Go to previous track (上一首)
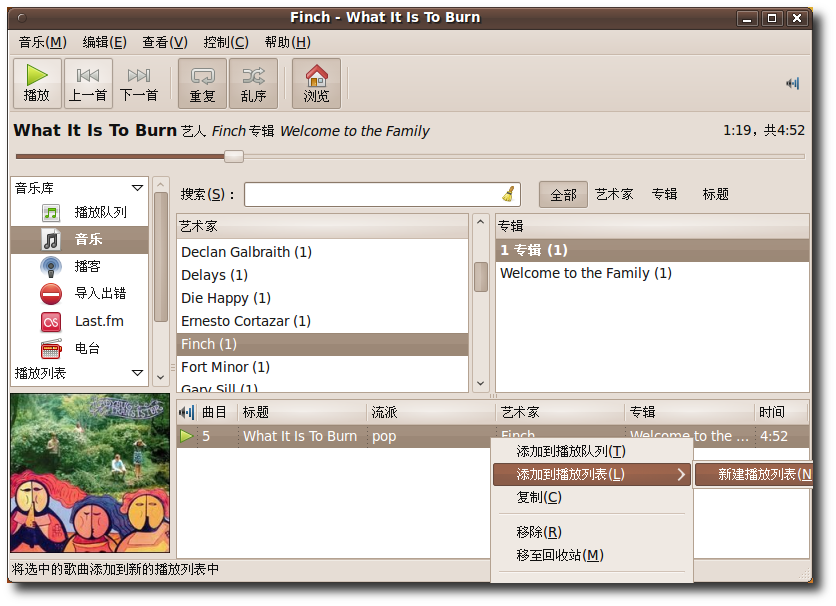836x606 pixels. point(88,84)
